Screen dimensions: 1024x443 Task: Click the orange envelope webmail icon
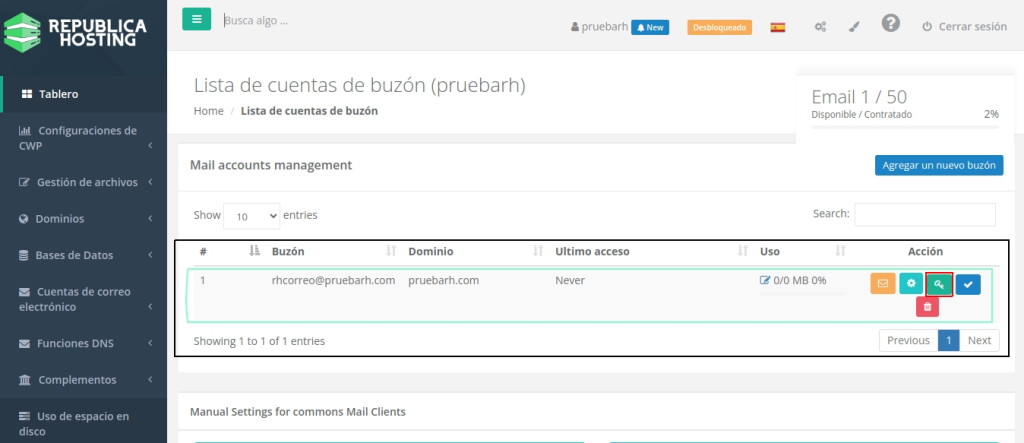click(882, 284)
